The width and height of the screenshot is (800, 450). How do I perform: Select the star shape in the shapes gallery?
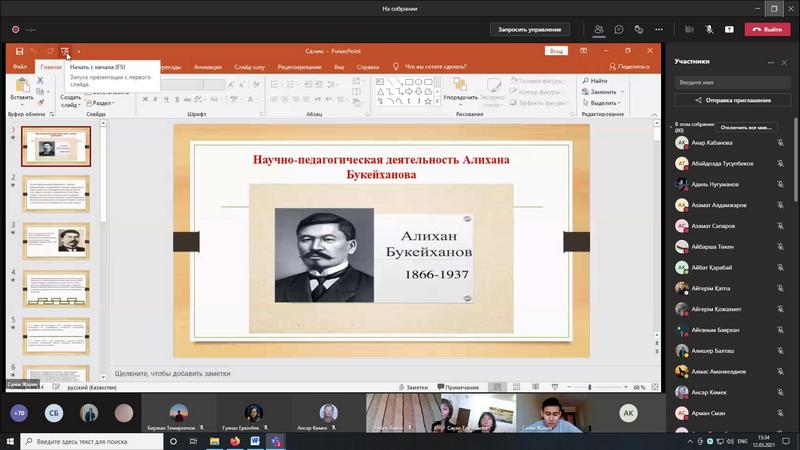(x=428, y=102)
